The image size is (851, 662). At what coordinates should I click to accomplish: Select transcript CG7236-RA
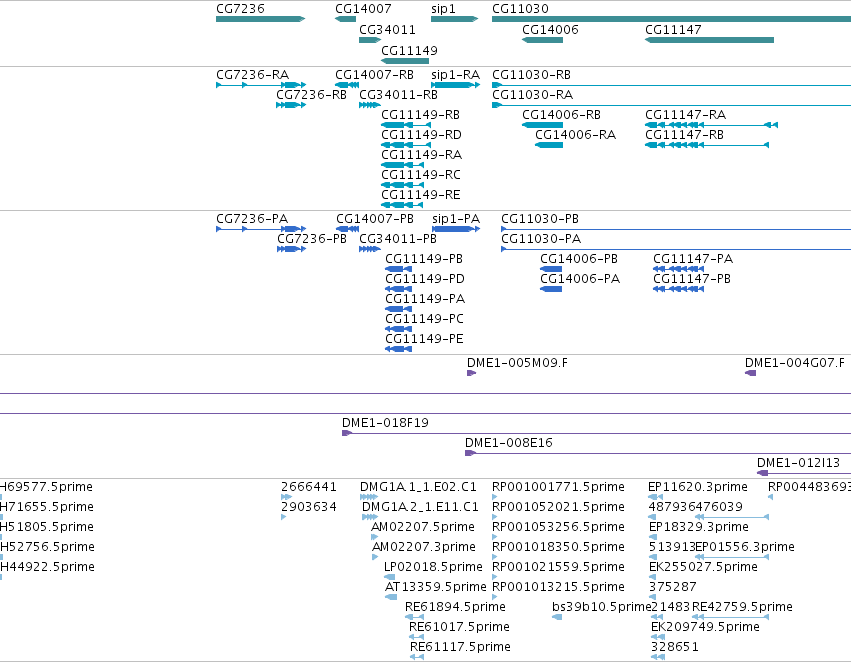(x=252, y=74)
